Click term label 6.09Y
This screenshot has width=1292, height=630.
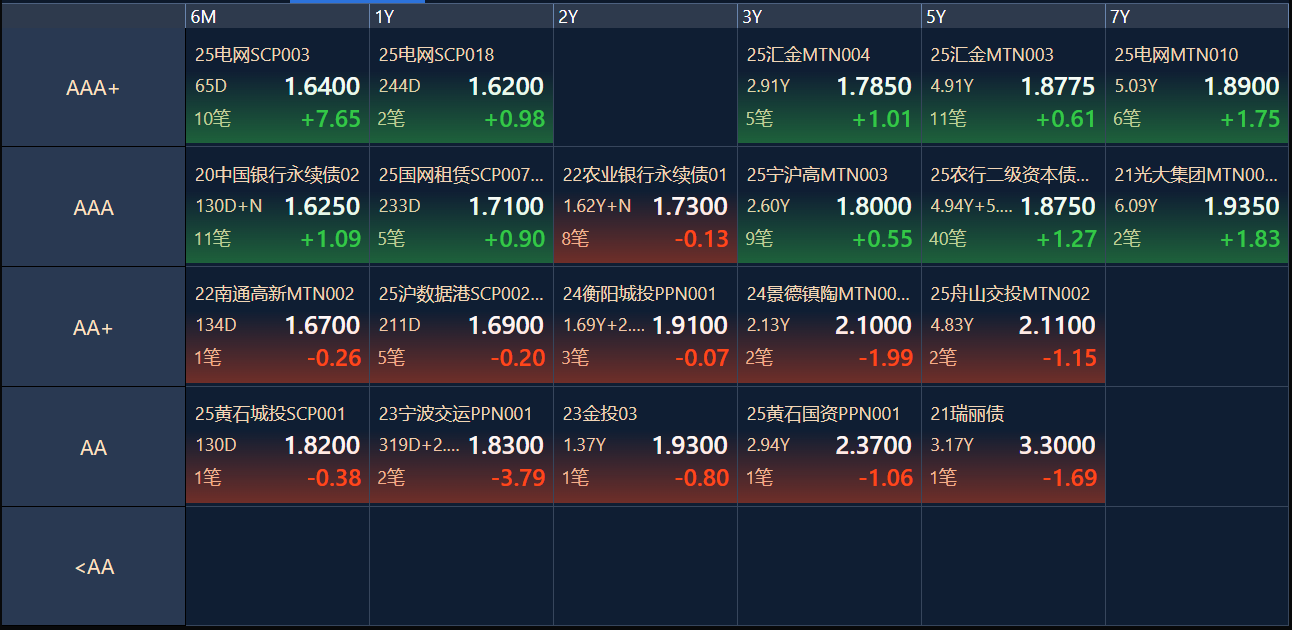click(x=1136, y=207)
